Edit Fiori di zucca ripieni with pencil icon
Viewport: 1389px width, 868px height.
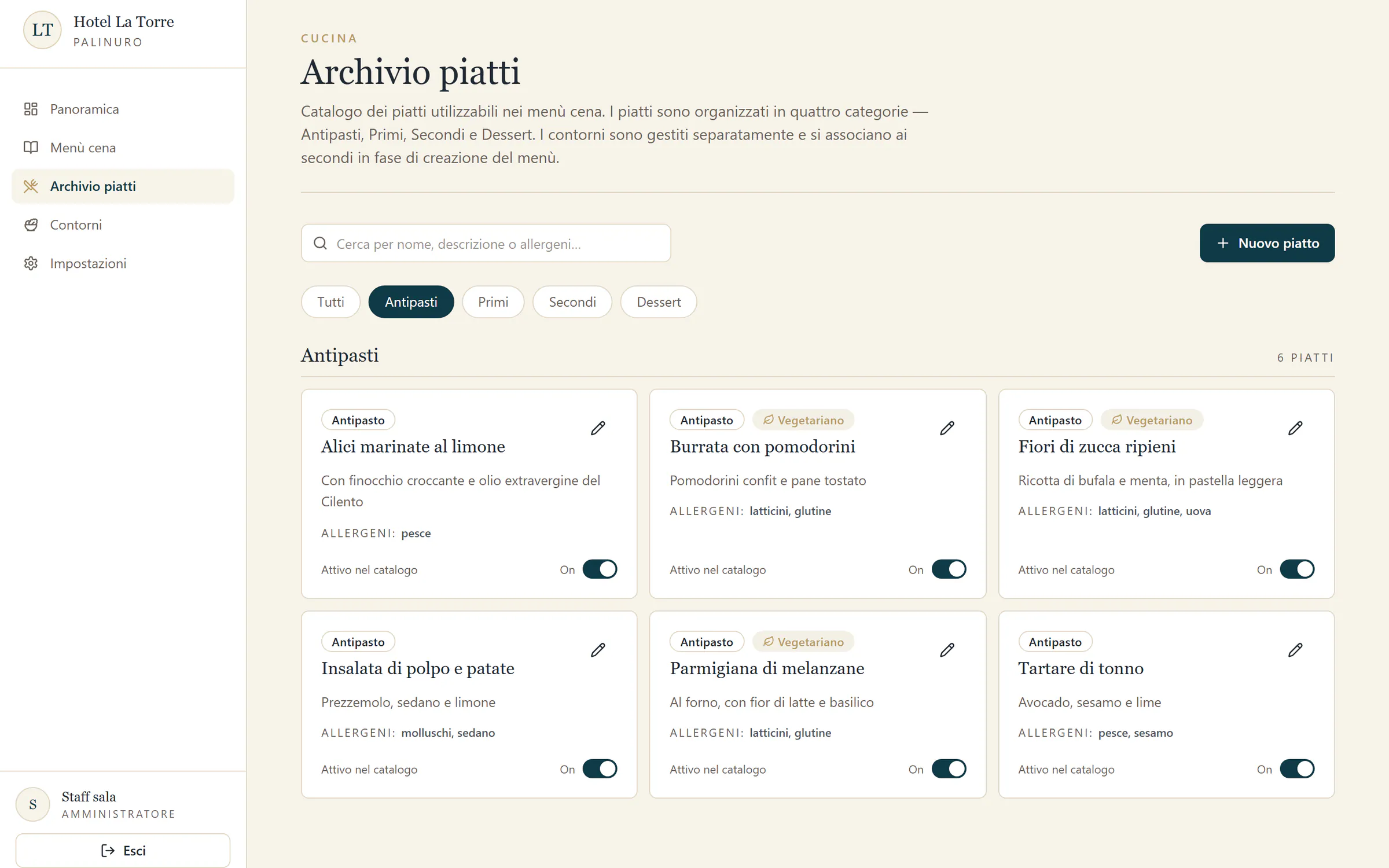coord(1295,428)
